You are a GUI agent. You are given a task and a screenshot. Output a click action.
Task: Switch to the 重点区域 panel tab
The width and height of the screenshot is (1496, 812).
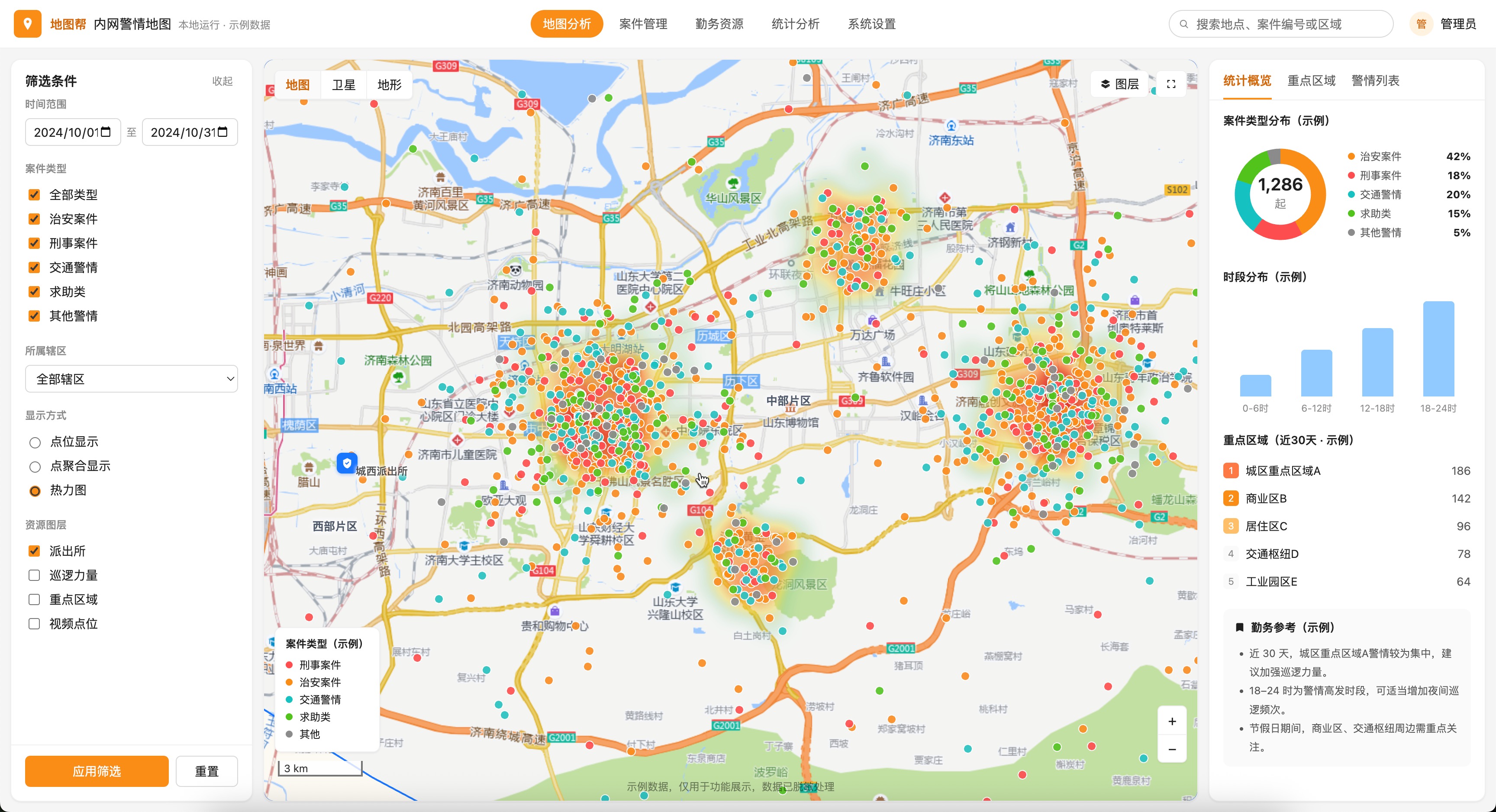pos(1311,80)
